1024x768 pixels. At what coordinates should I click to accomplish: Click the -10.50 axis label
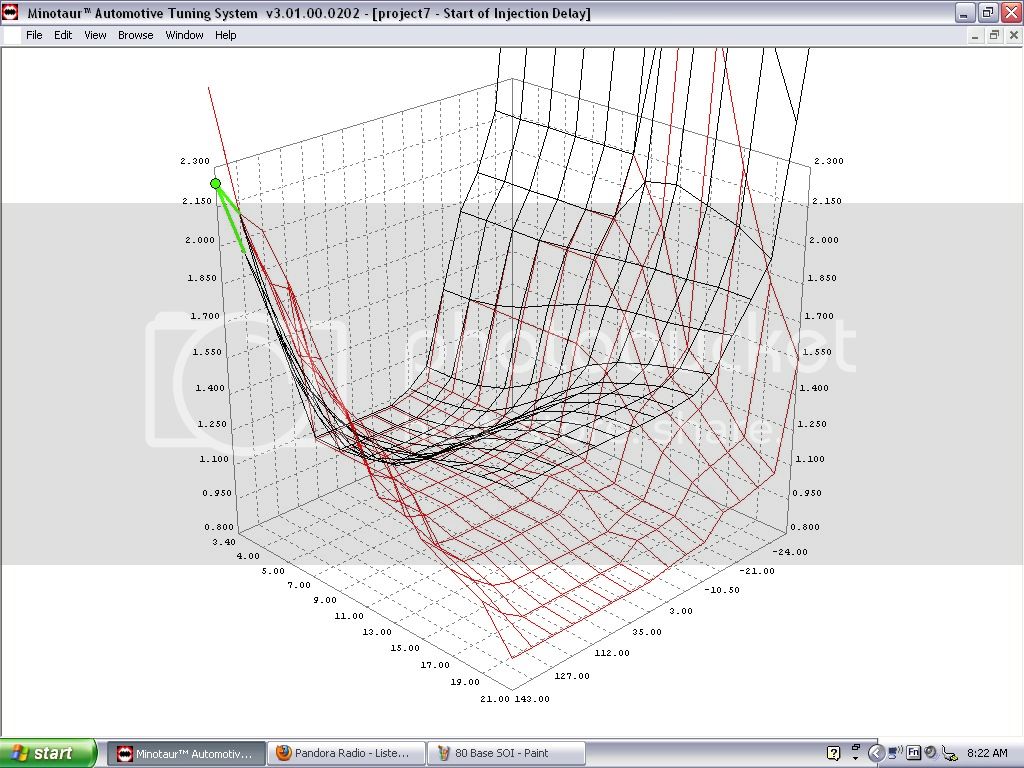point(722,590)
